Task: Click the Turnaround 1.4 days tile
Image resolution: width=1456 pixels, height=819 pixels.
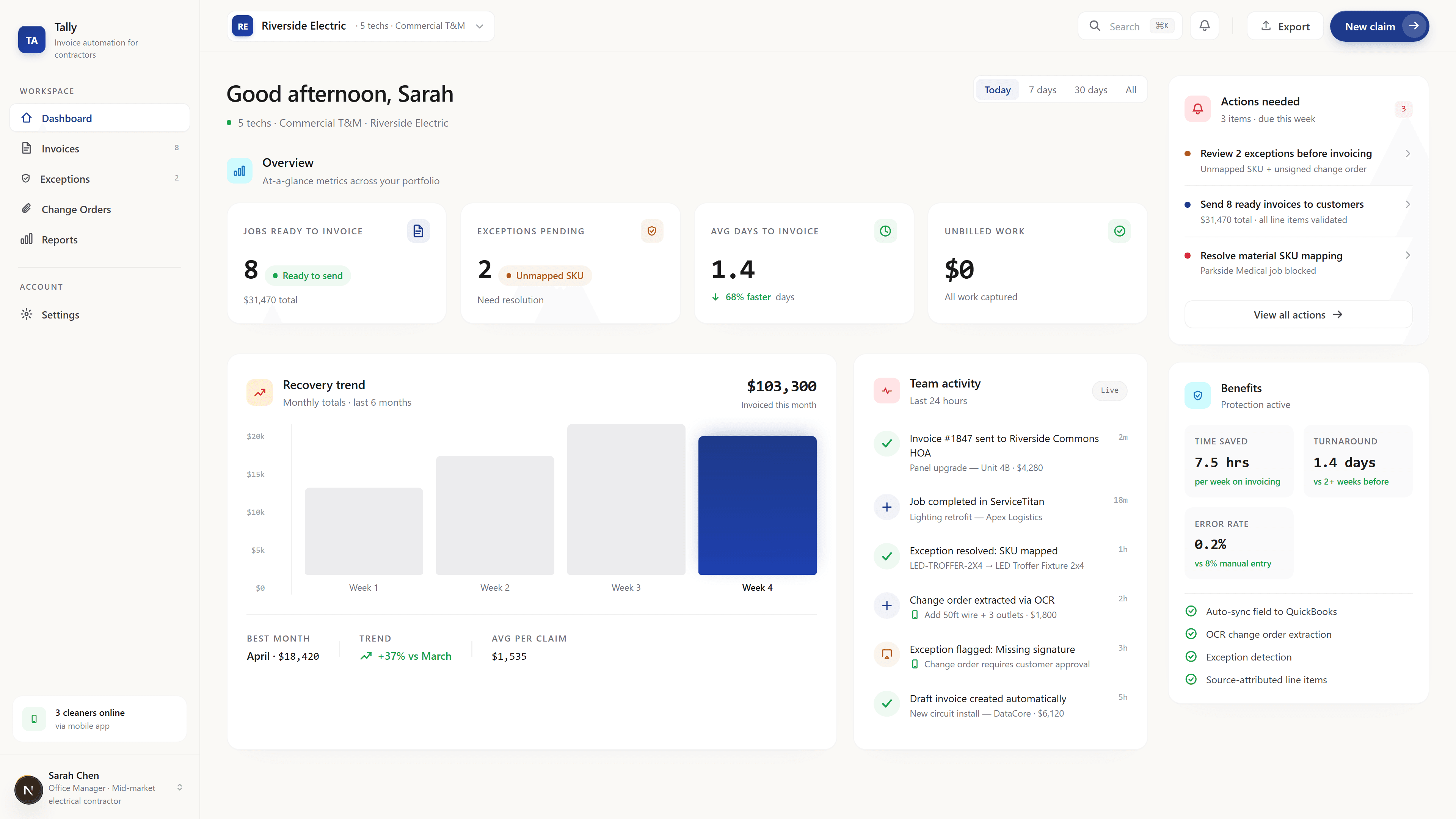Action: pyautogui.click(x=1358, y=461)
